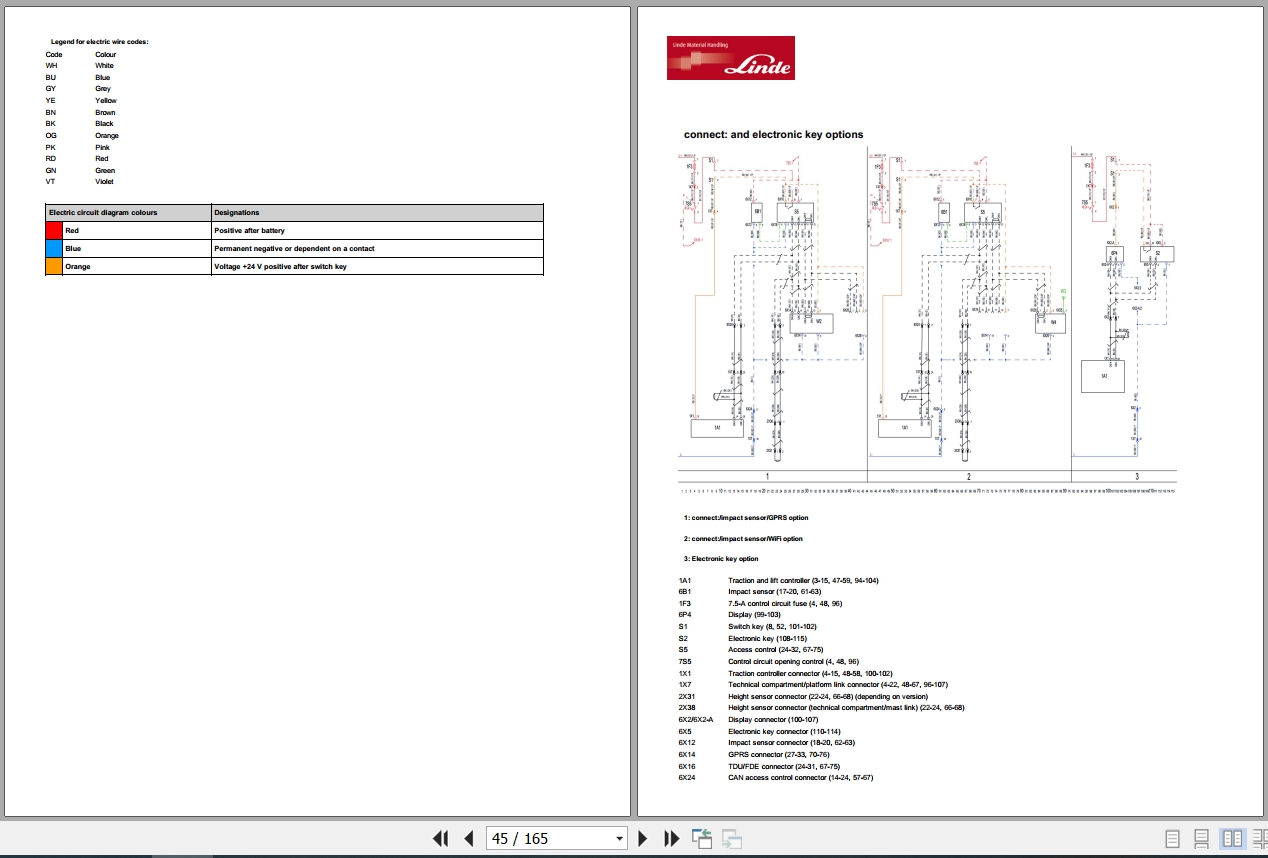Go to the first page

[x=440, y=839]
